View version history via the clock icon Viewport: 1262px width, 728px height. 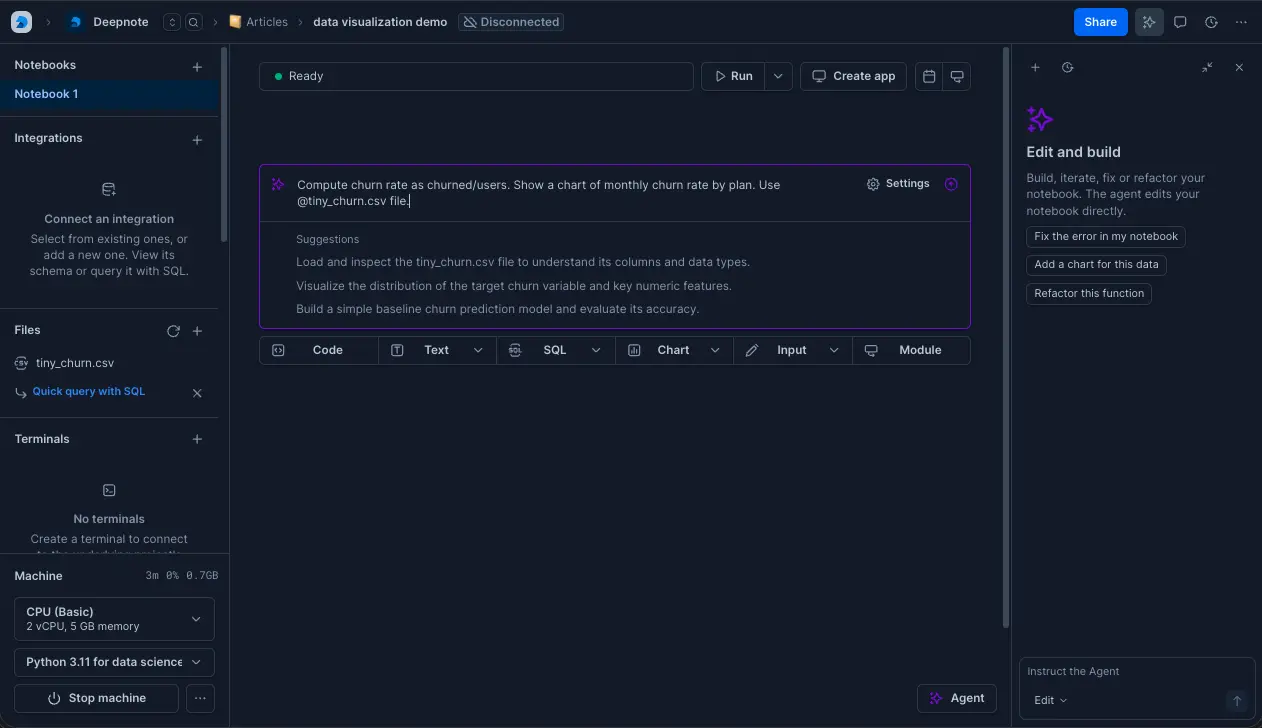click(x=1210, y=21)
